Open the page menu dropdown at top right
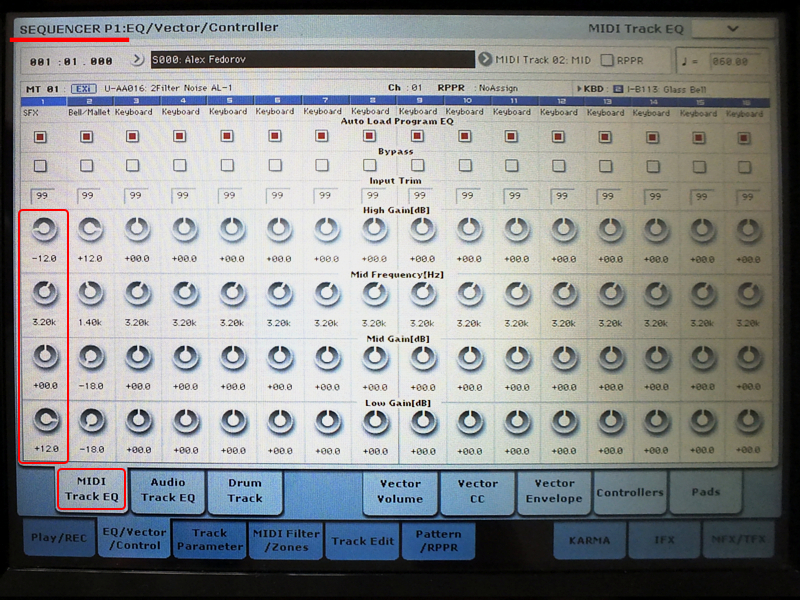 733,29
